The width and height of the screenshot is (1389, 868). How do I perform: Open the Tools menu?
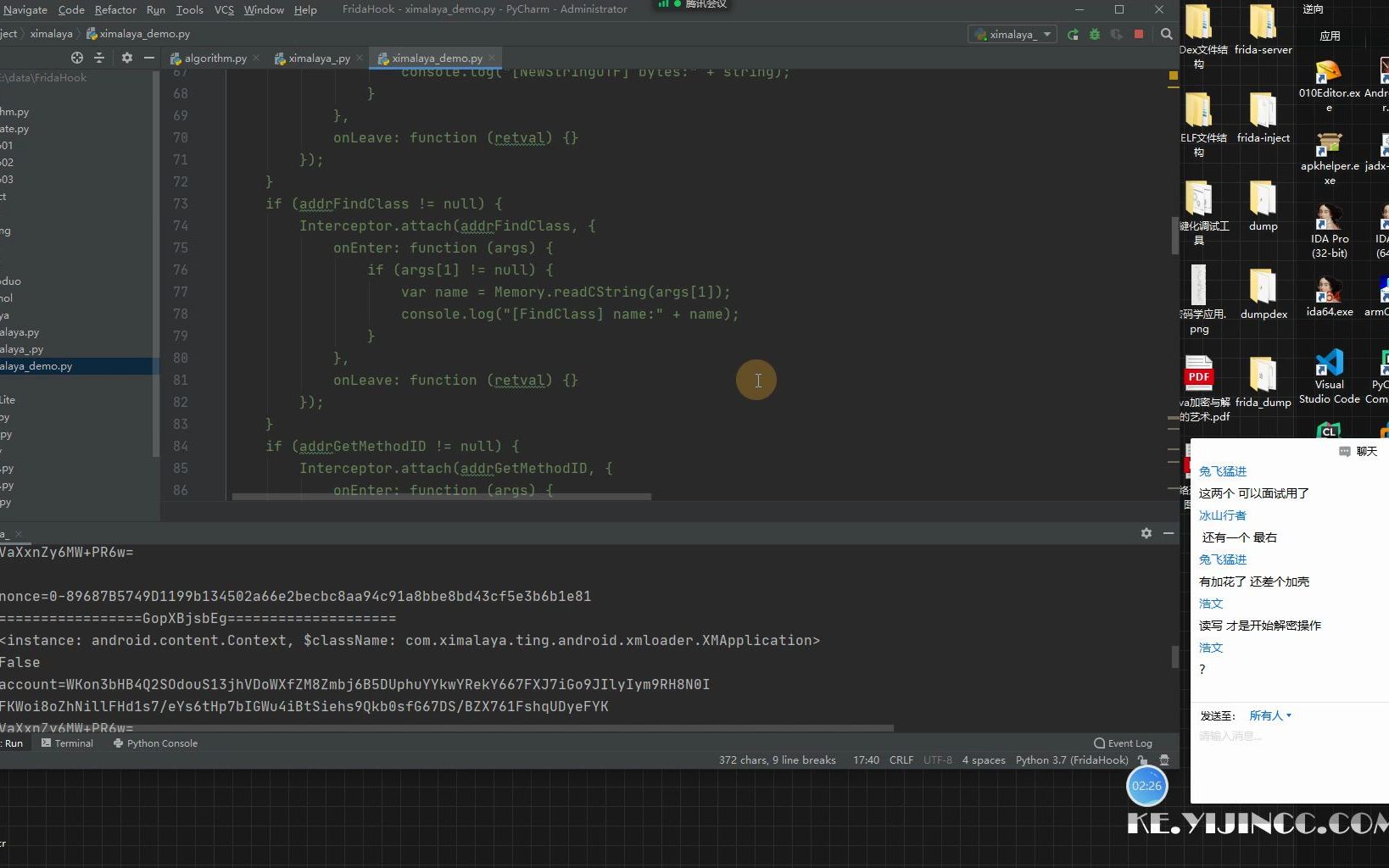coord(189,9)
